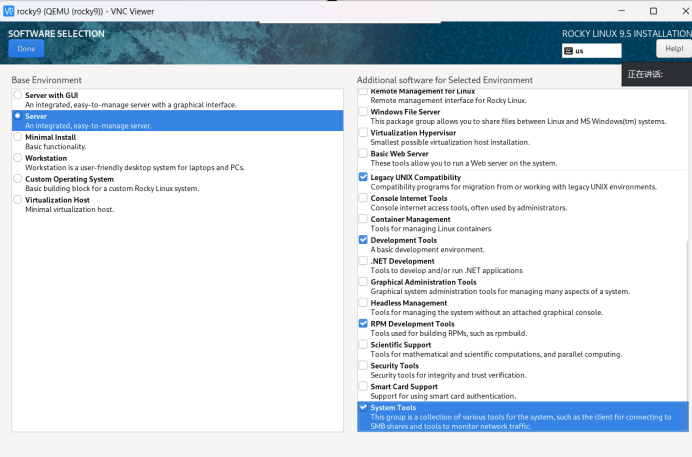692x457 pixels.
Task: Click the VNC Viewer title bar logo
Action: coord(9,10)
